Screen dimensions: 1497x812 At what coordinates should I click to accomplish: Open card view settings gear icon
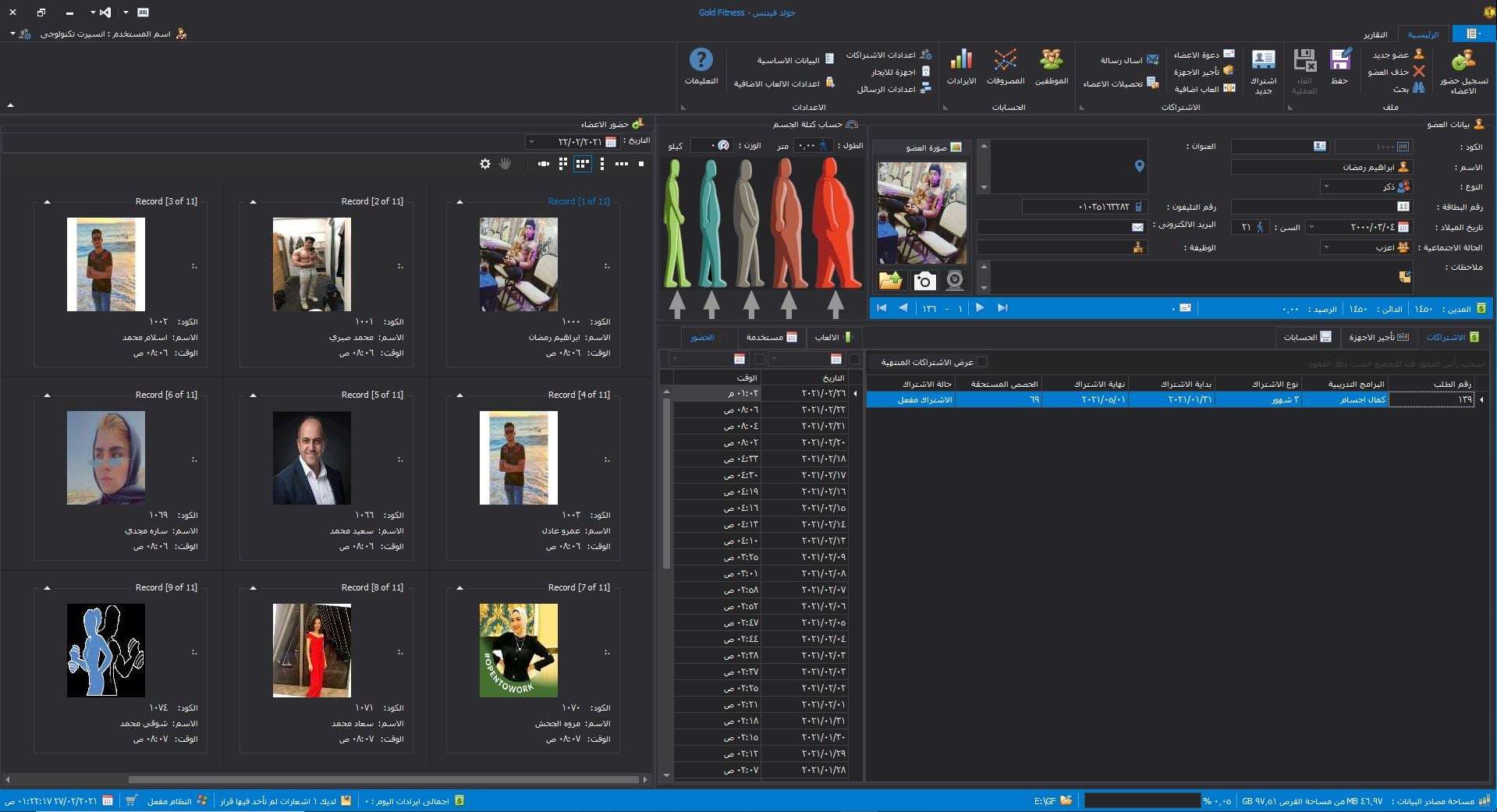[485, 164]
